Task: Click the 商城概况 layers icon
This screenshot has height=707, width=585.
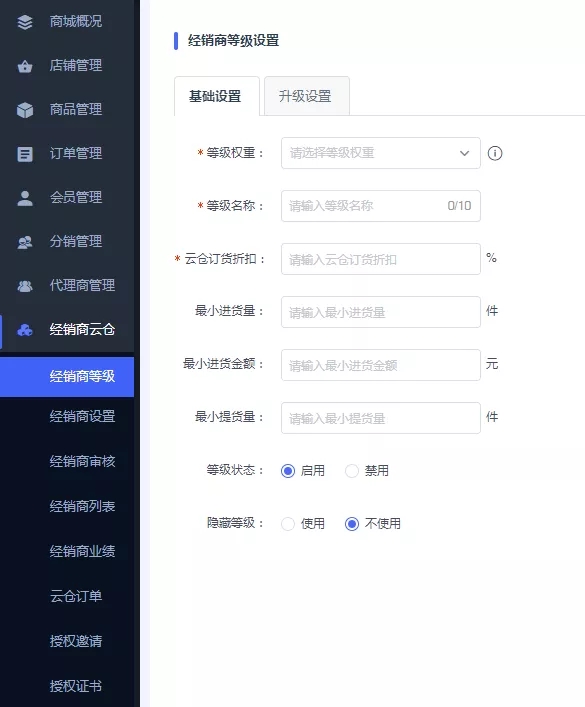Action: click(x=25, y=22)
